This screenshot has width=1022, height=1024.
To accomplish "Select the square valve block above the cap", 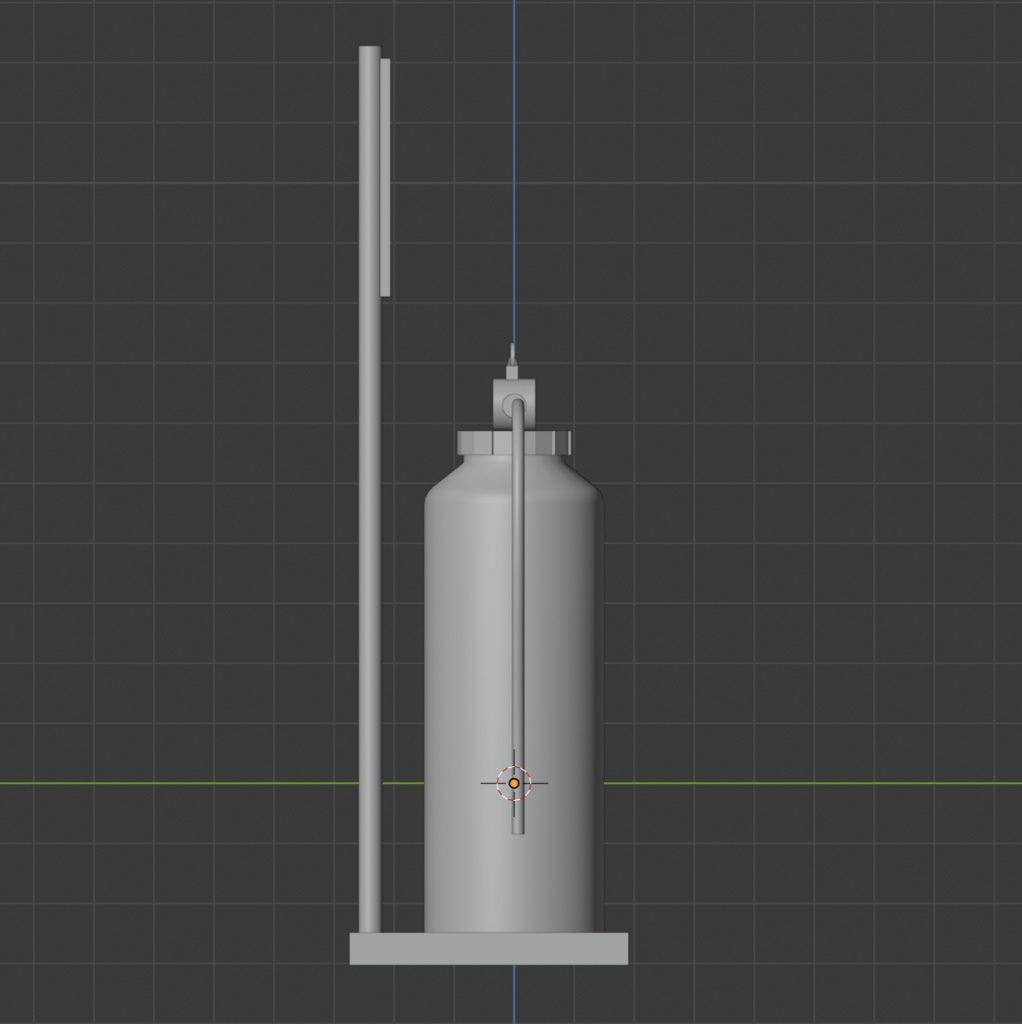I will coord(514,404).
